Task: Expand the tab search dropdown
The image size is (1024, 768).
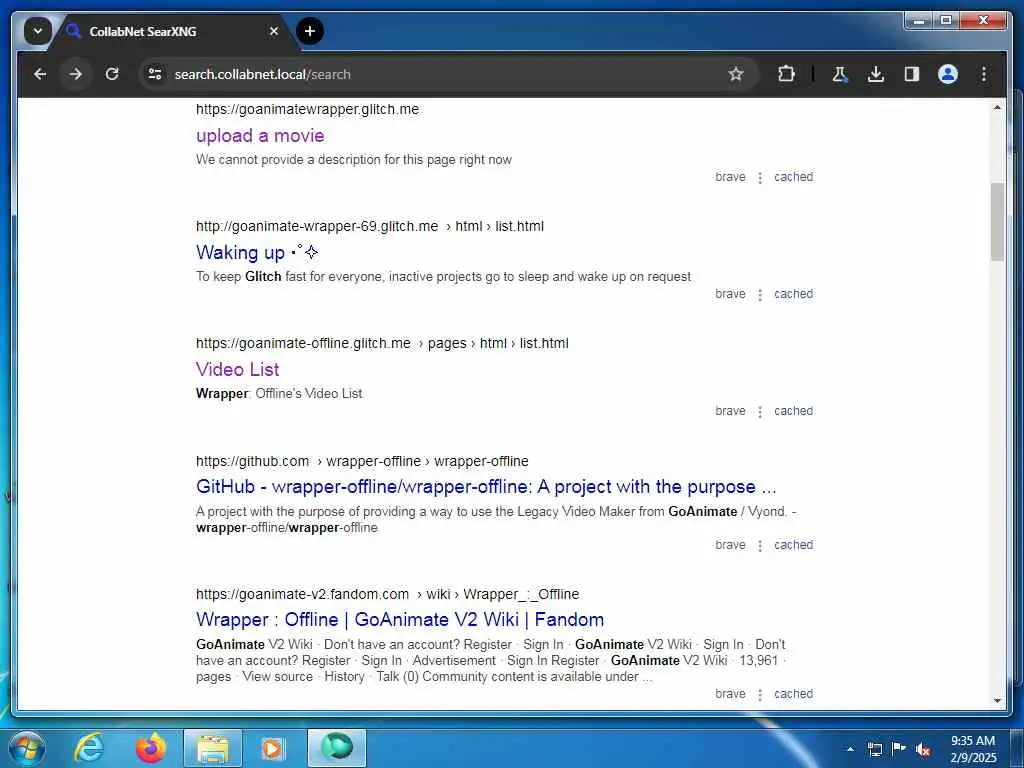Action: (x=37, y=31)
